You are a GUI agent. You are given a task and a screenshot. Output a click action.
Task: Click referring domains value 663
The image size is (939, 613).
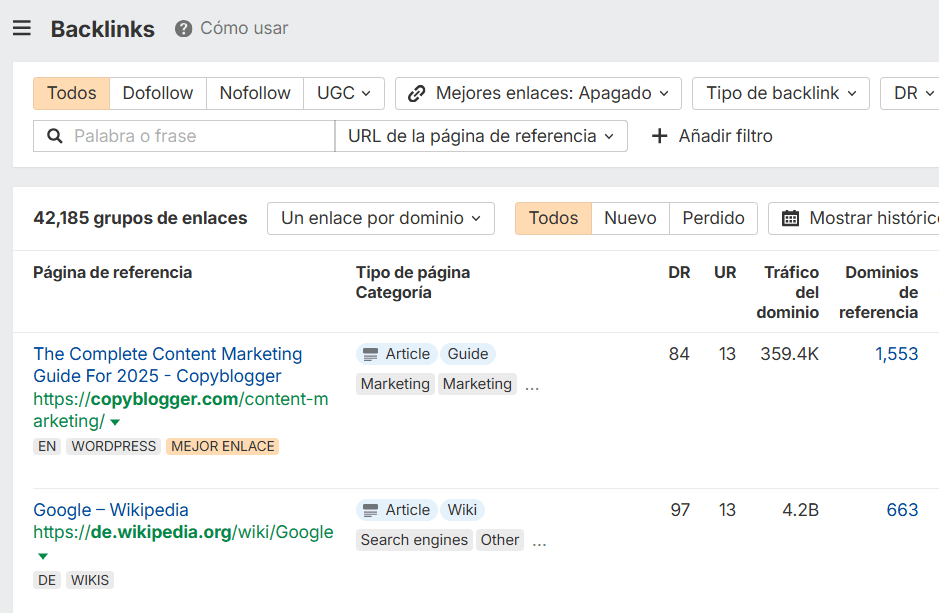point(902,510)
